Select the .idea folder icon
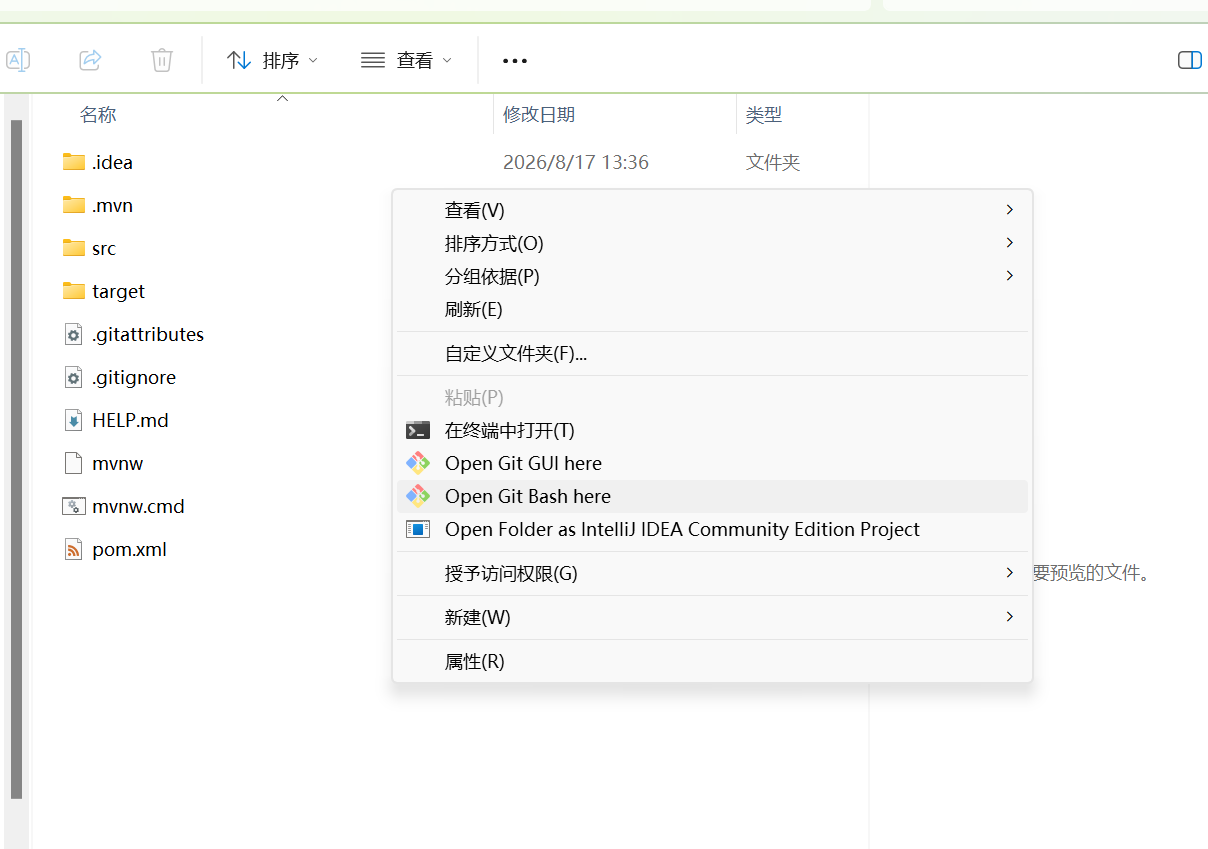The height and width of the screenshot is (849, 1208). pyautogui.click(x=73, y=162)
